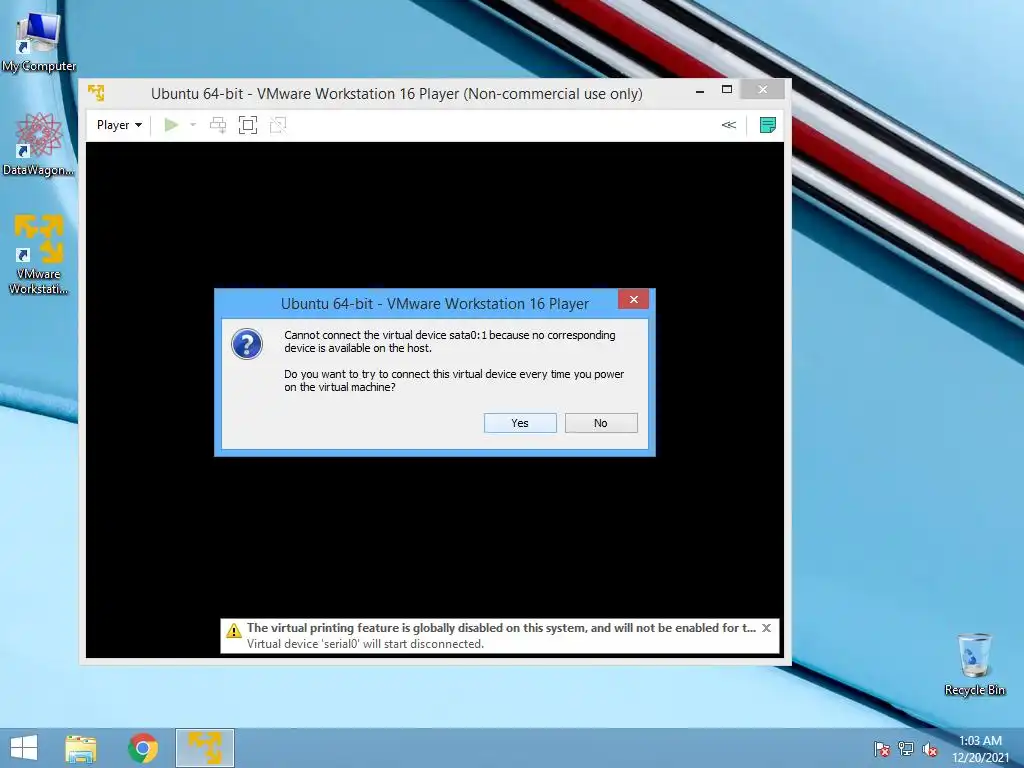Image resolution: width=1024 pixels, height=768 pixels.
Task: Close the sata0:1 device dialog
Action: [x=633, y=299]
